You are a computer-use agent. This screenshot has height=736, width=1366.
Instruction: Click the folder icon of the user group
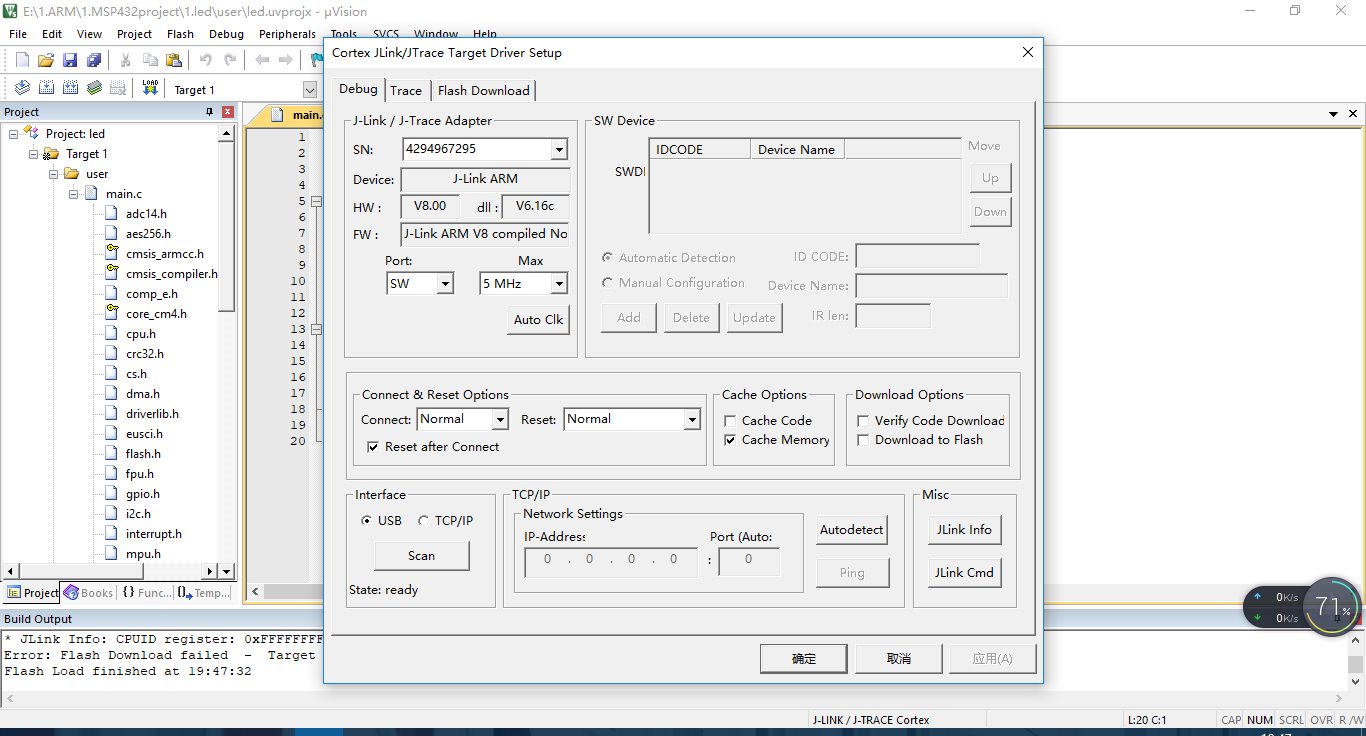tap(71, 174)
